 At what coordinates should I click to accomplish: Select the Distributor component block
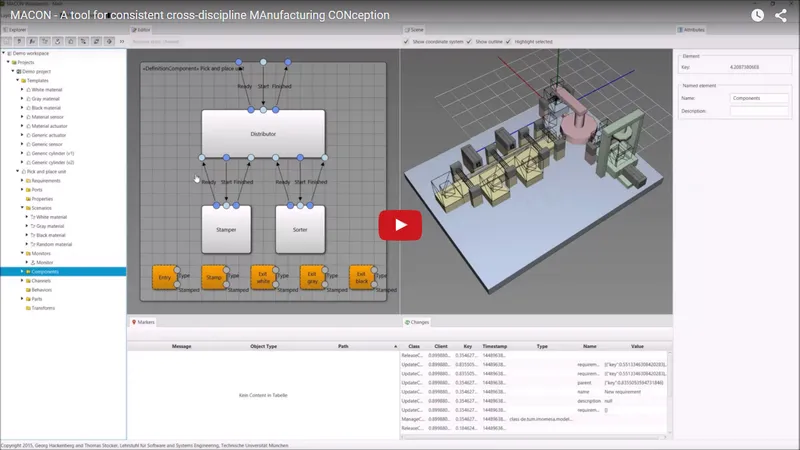263,134
